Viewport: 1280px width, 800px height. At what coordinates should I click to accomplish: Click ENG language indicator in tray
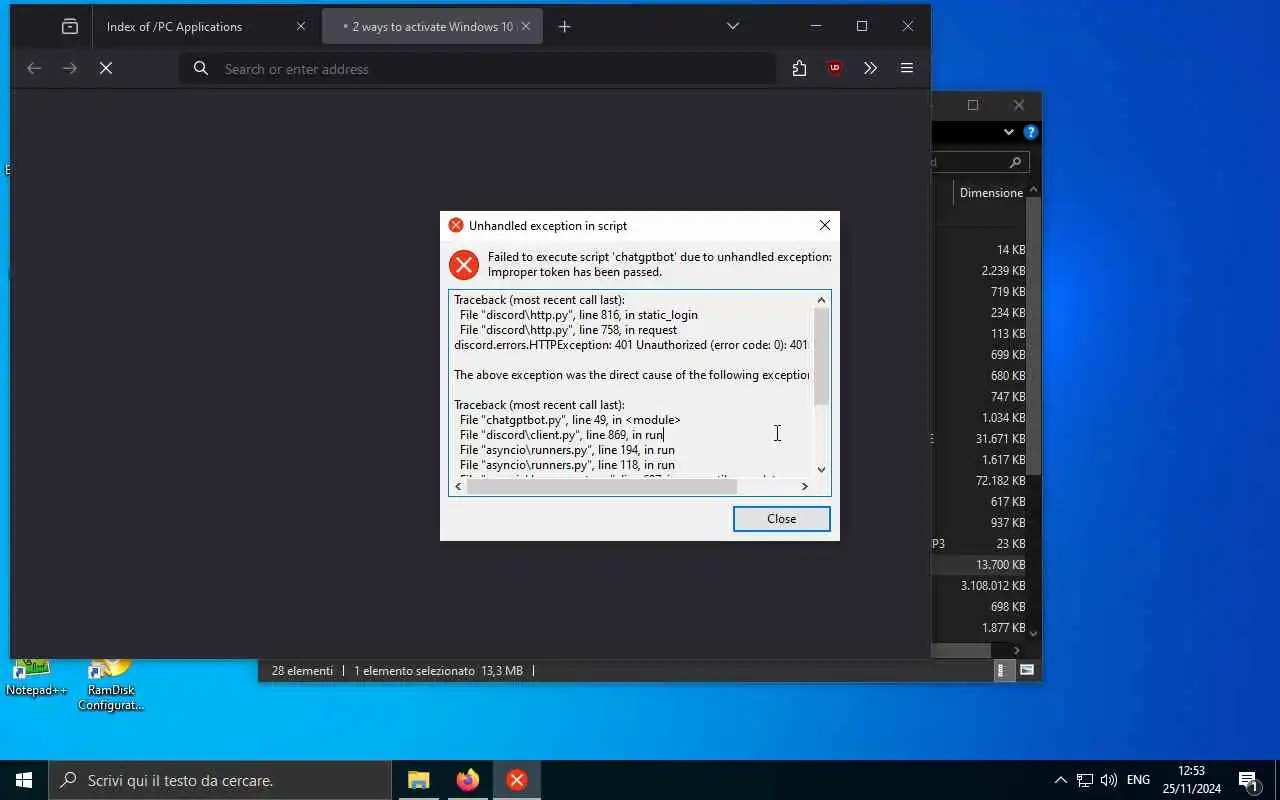click(1138, 780)
